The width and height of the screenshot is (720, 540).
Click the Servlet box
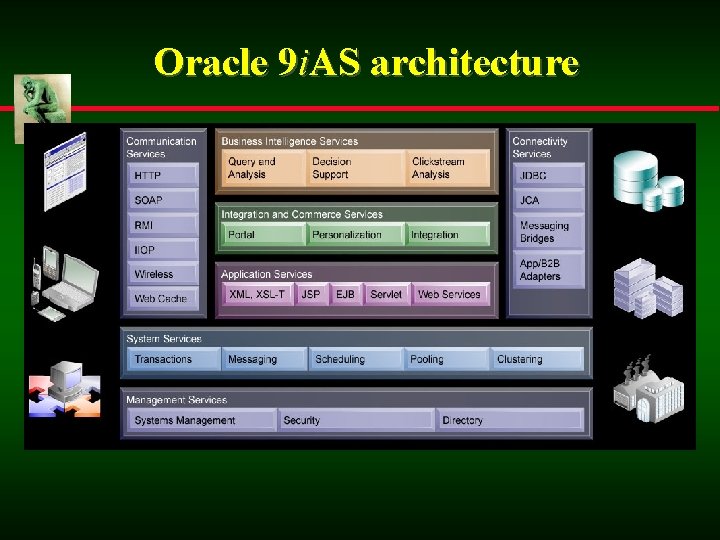[387, 294]
